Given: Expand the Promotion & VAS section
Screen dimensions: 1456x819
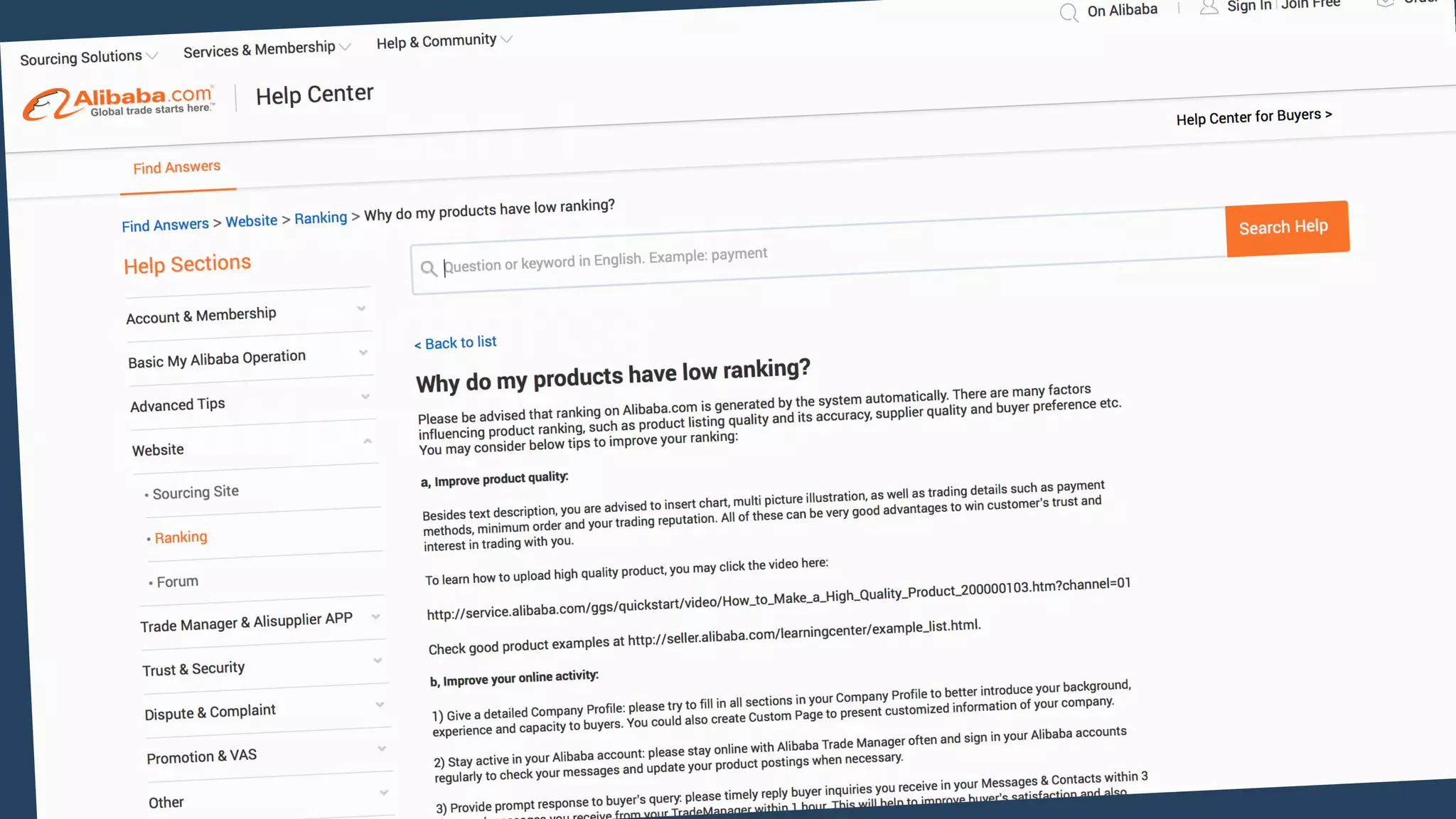Looking at the screenshot, I should coord(268,754).
